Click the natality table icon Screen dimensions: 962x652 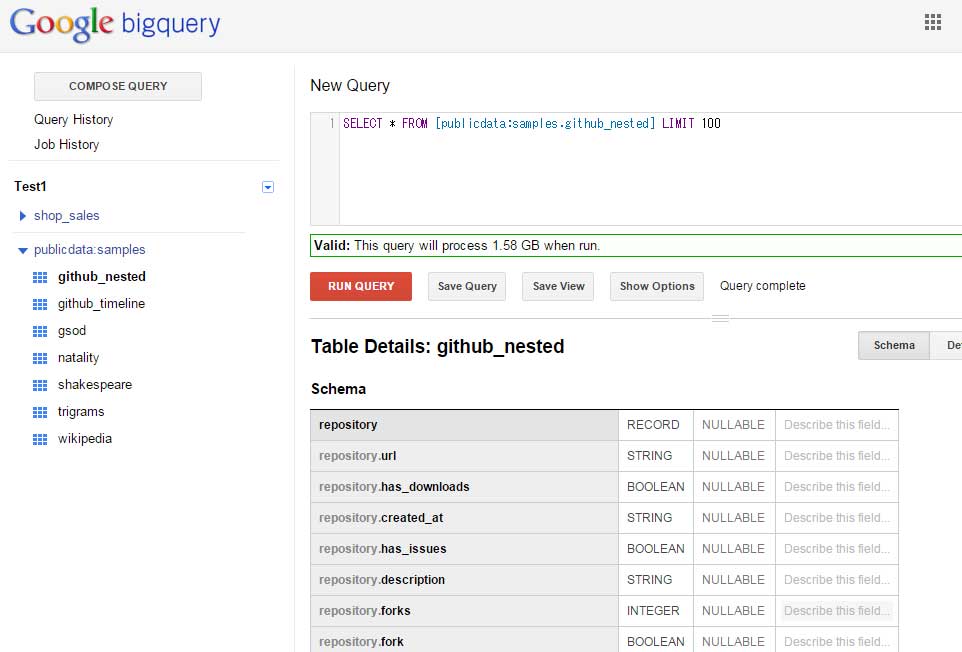click(40, 358)
